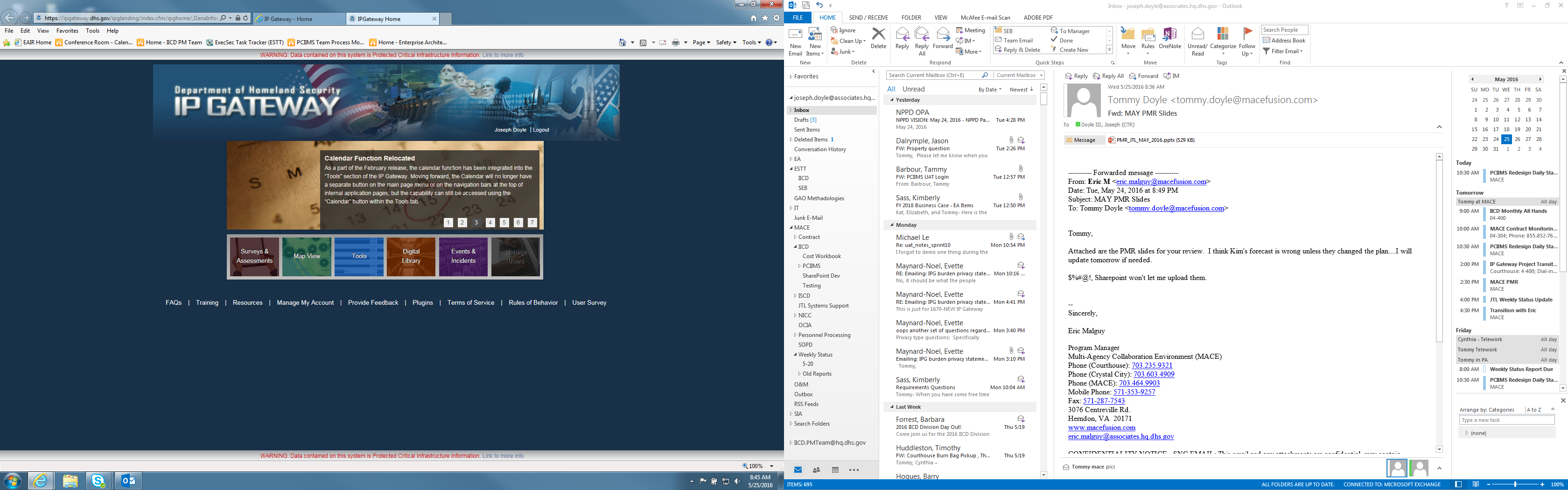Toggle Newest sort order in message list
Image resolution: width=1568 pixels, height=490 pixels.
(1021, 90)
